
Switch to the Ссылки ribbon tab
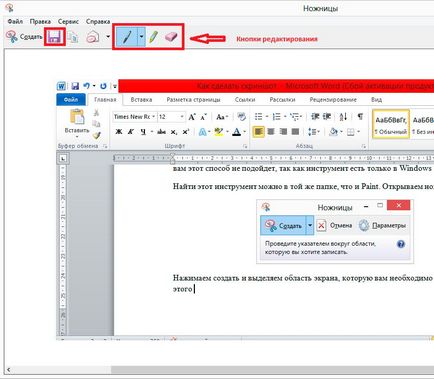[245, 100]
